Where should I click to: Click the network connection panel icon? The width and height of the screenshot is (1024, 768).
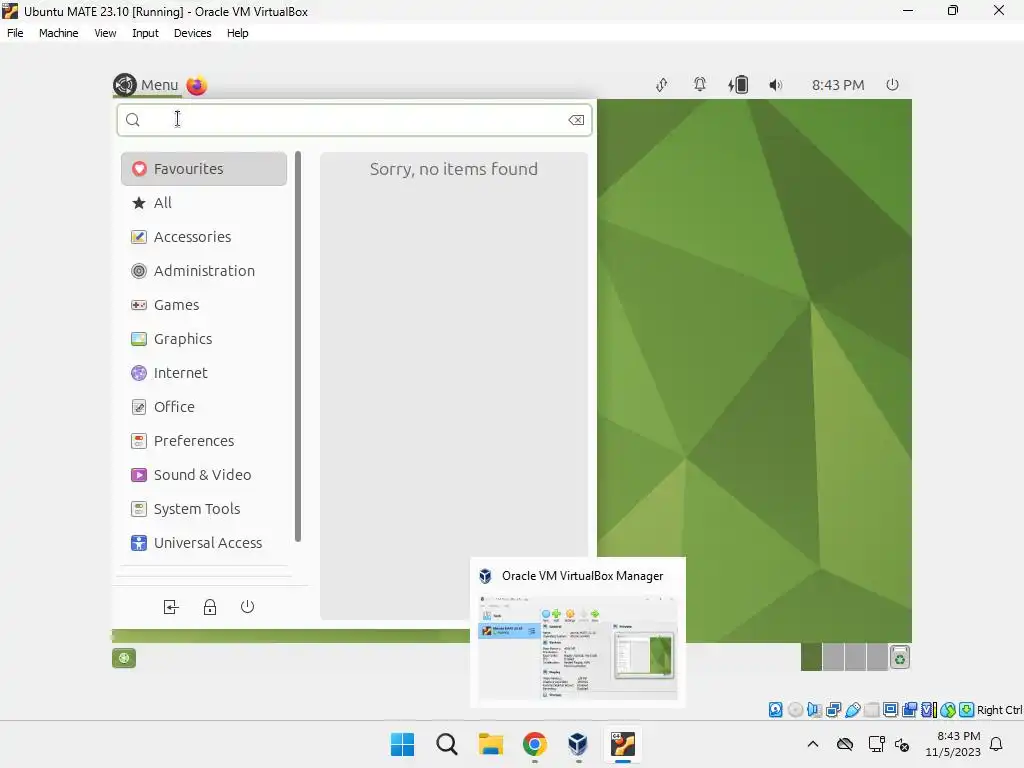tap(662, 85)
